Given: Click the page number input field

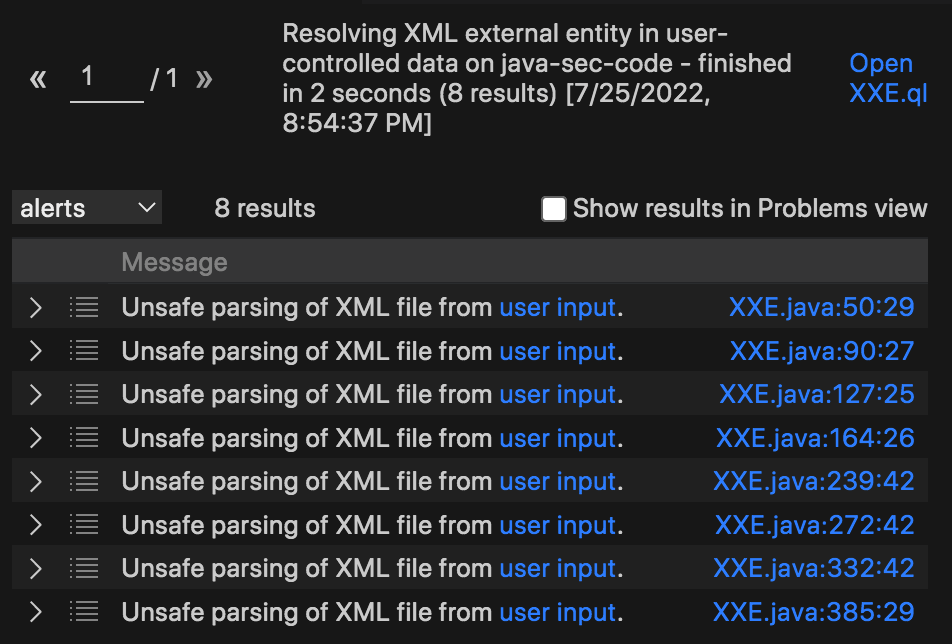Looking at the screenshot, I should click(x=105, y=78).
